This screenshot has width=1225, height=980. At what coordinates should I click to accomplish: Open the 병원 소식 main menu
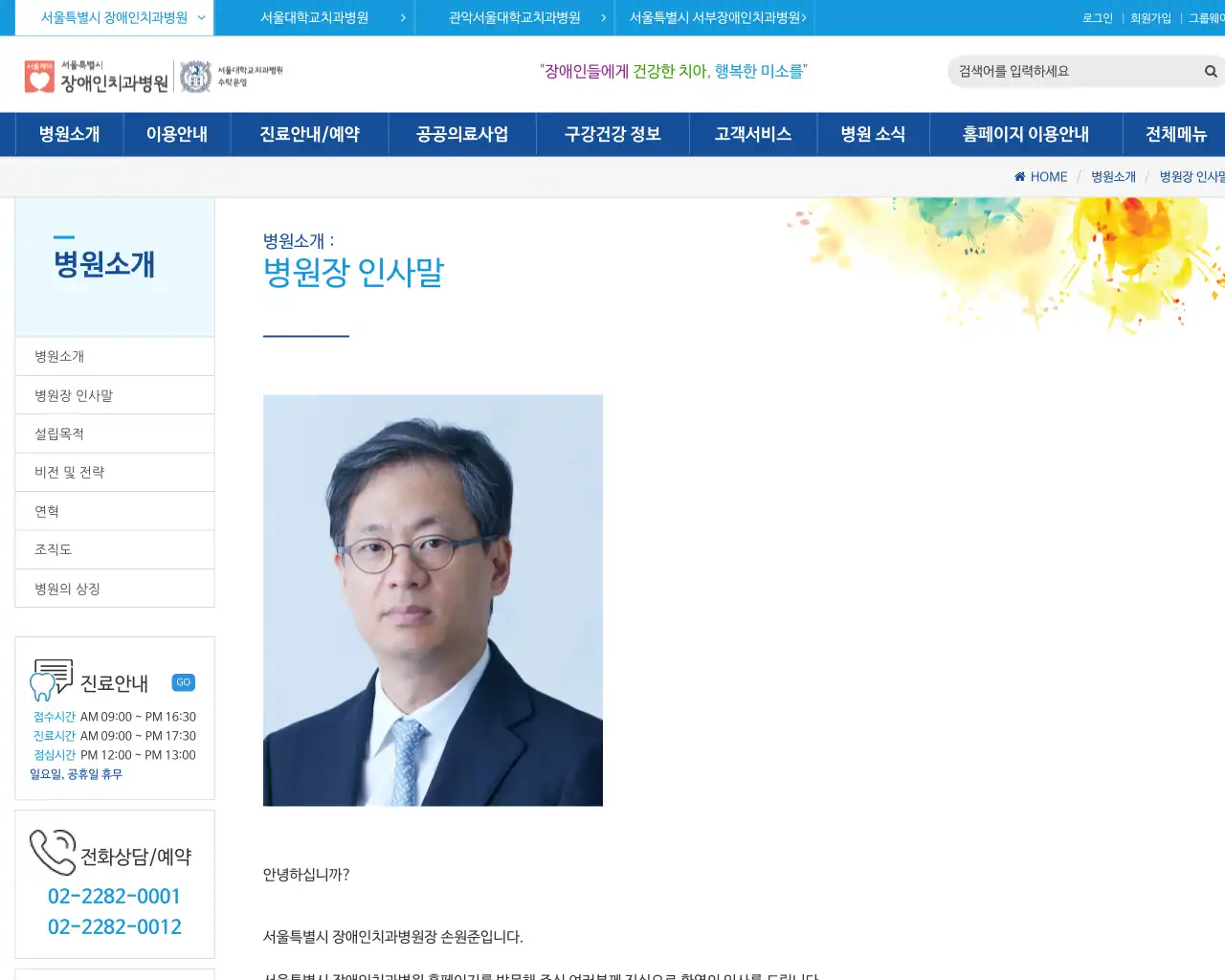873,134
